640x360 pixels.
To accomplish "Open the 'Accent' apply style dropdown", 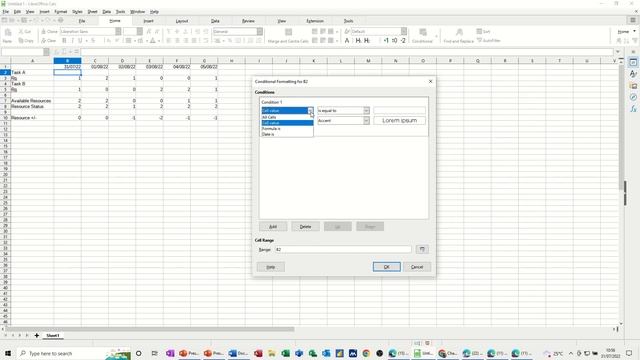I will (366, 121).
